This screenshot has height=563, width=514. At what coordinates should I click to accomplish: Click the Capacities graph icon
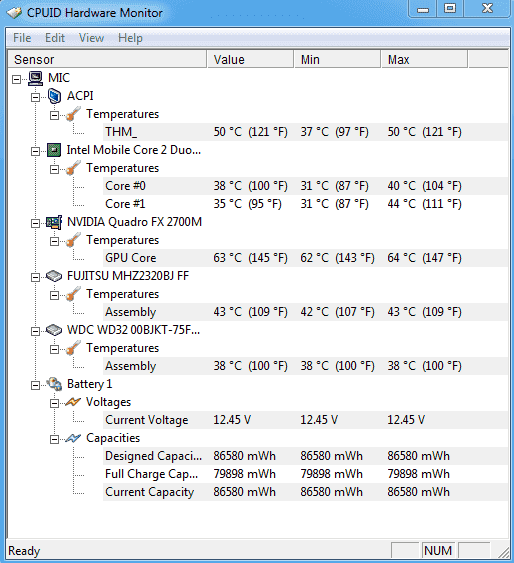pyautogui.click(x=73, y=438)
